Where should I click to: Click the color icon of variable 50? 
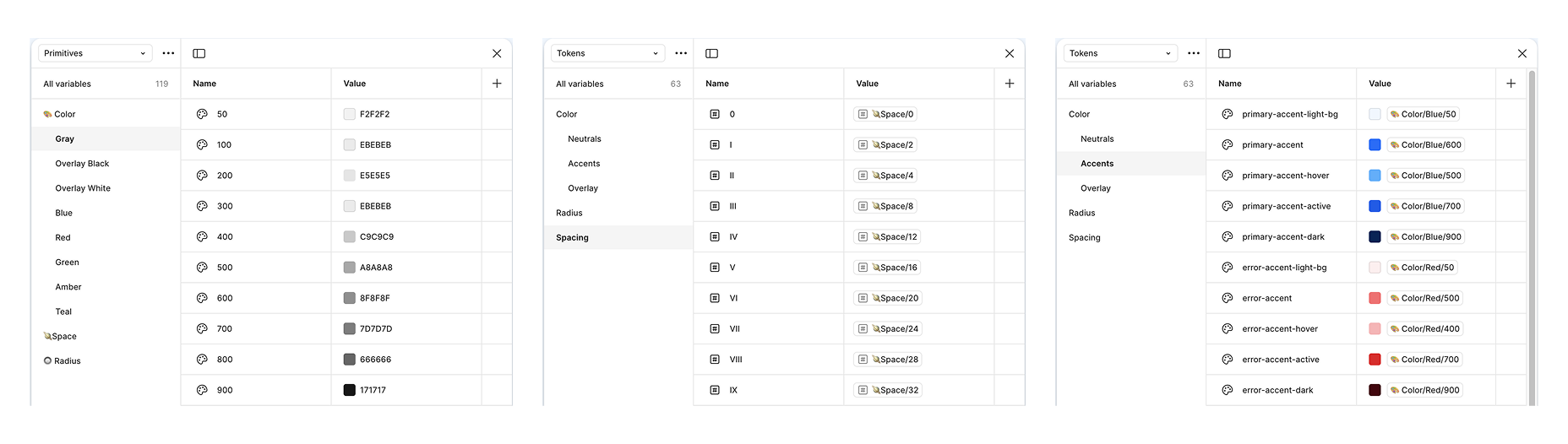(x=202, y=114)
